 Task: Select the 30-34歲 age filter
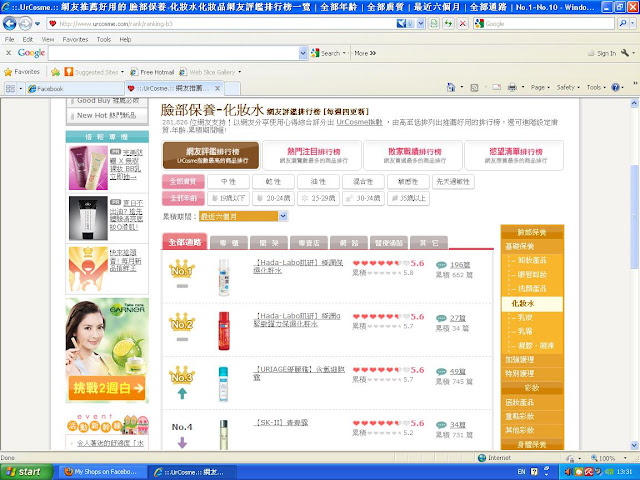click(363, 198)
